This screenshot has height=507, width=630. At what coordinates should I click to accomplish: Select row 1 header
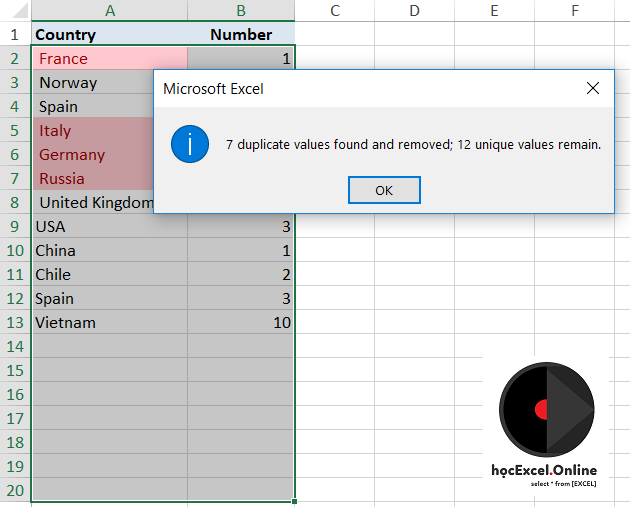click(x=15, y=34)
